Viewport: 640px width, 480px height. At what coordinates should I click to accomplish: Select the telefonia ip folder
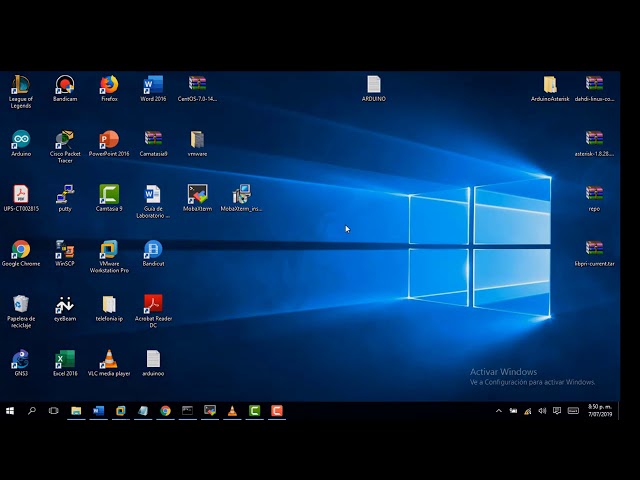[109, 308]
